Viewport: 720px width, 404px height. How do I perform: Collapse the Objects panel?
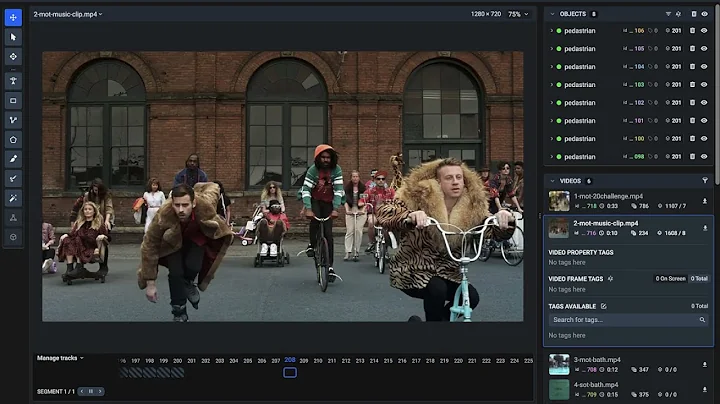[552, 14]
